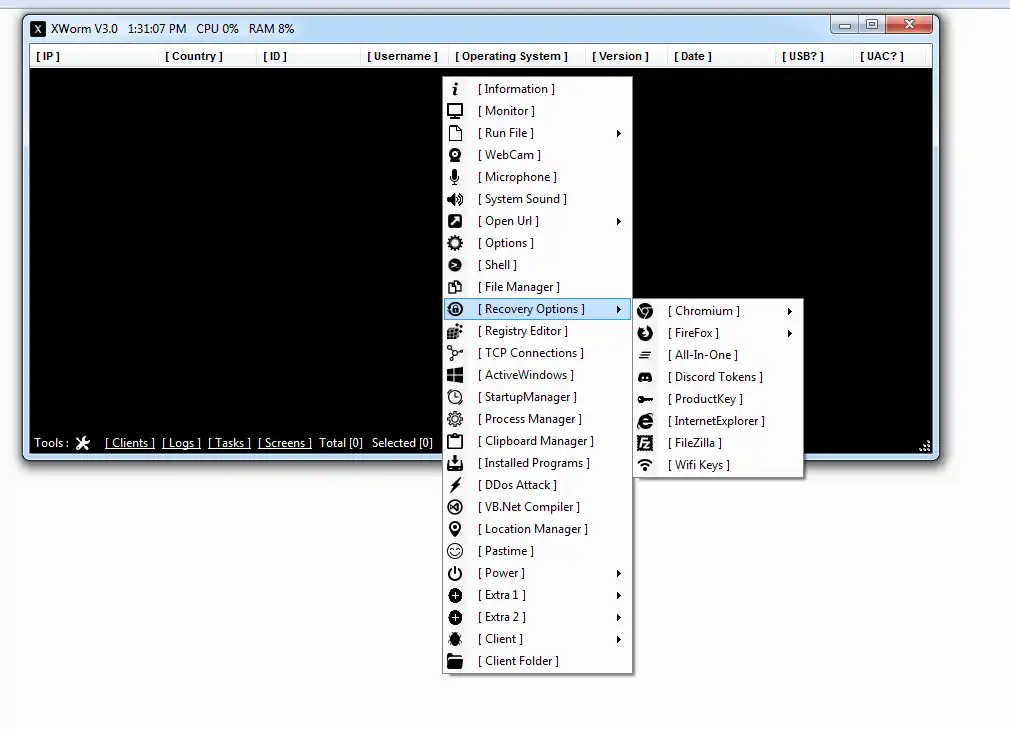Open the Logs link
Image resolution: width=1010 pixels, height=729 pixels.
181,442
